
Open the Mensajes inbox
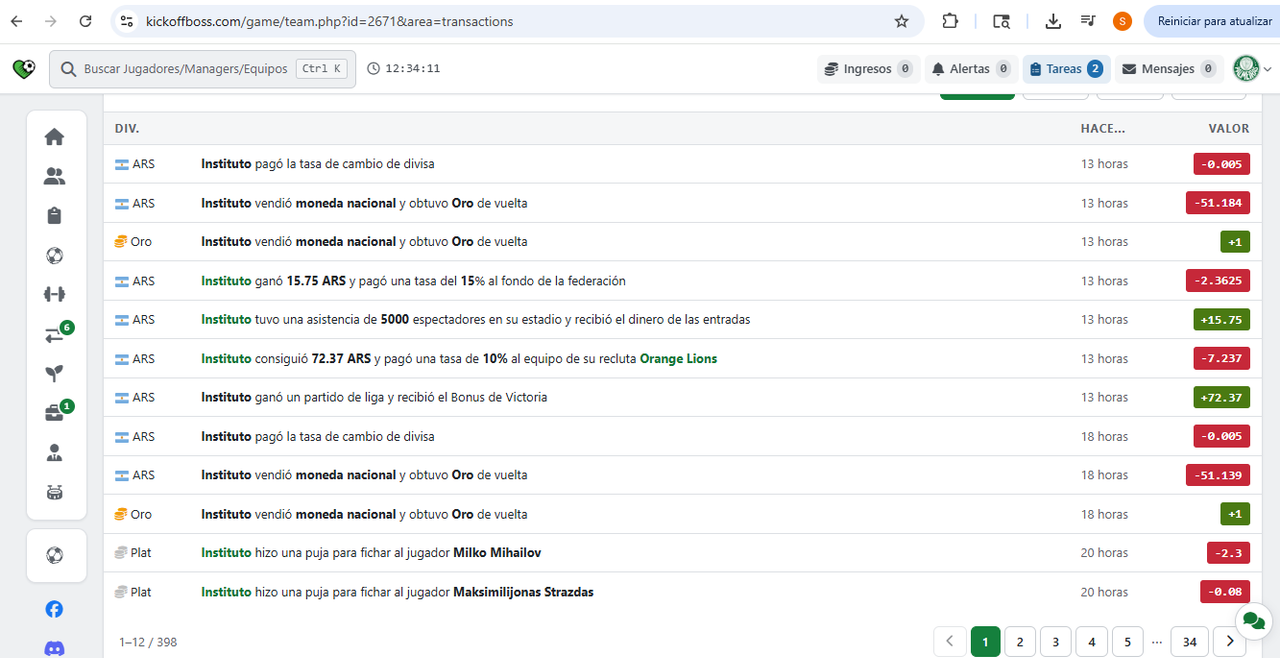pos(1169,69)
